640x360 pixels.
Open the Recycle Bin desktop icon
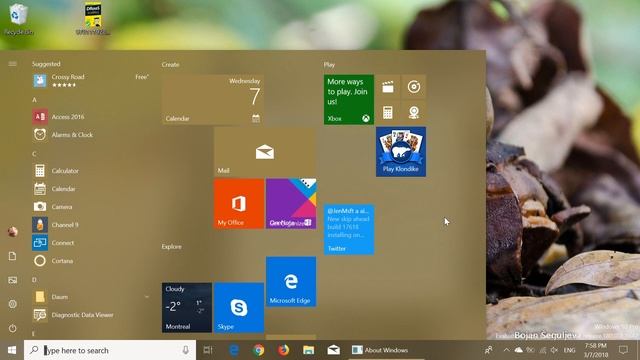(x=18, y=19)
